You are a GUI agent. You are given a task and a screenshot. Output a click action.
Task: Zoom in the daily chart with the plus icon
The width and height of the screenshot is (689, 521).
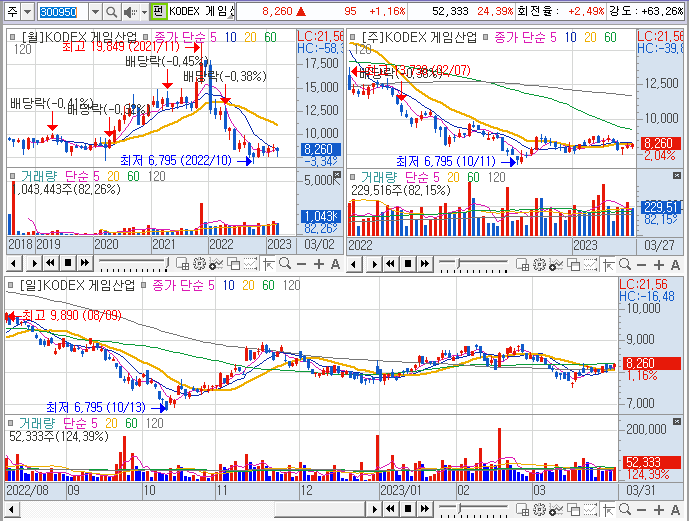659,510
